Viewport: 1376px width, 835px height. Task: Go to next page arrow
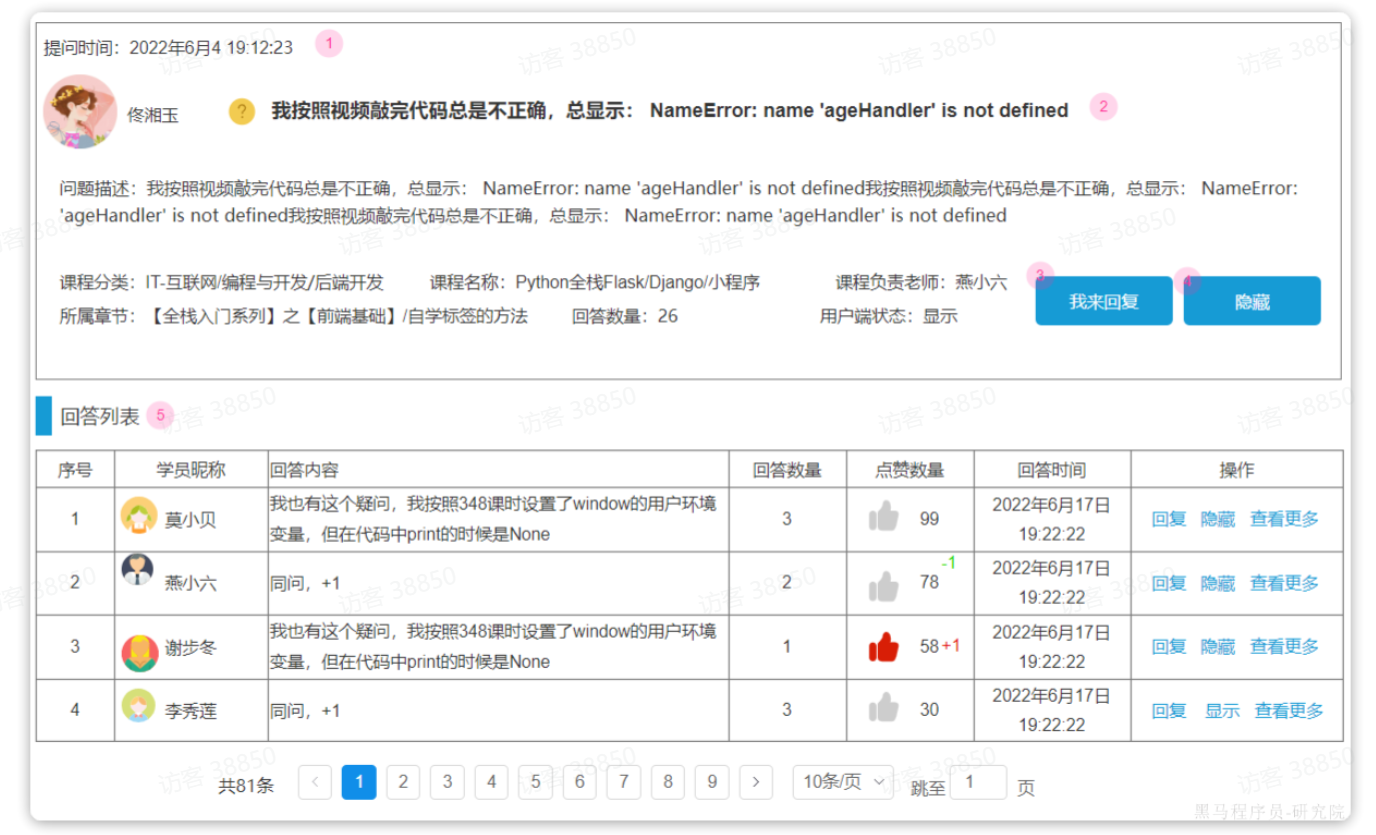pos(756,782)
